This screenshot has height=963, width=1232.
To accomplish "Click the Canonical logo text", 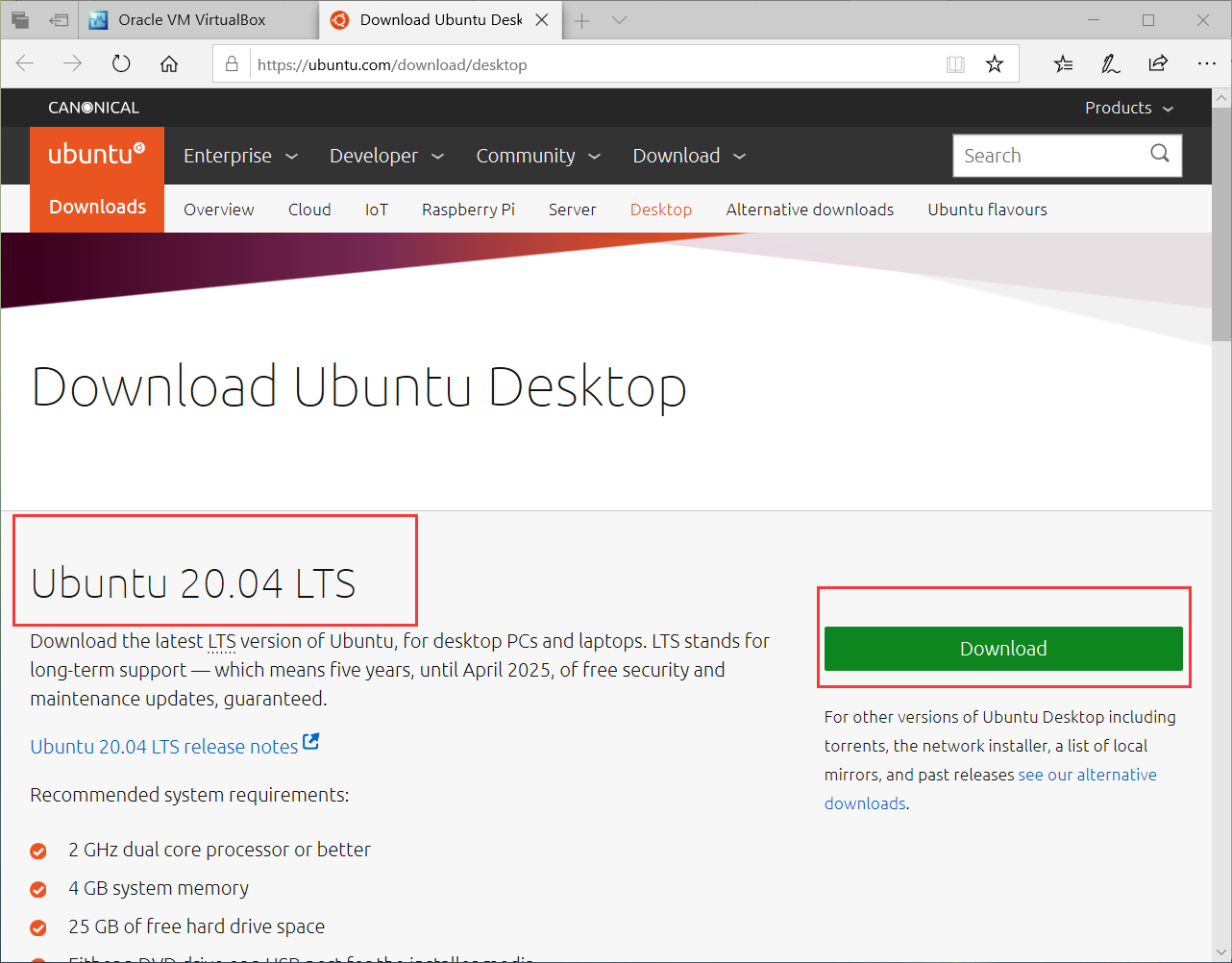I will click(94, 108).
